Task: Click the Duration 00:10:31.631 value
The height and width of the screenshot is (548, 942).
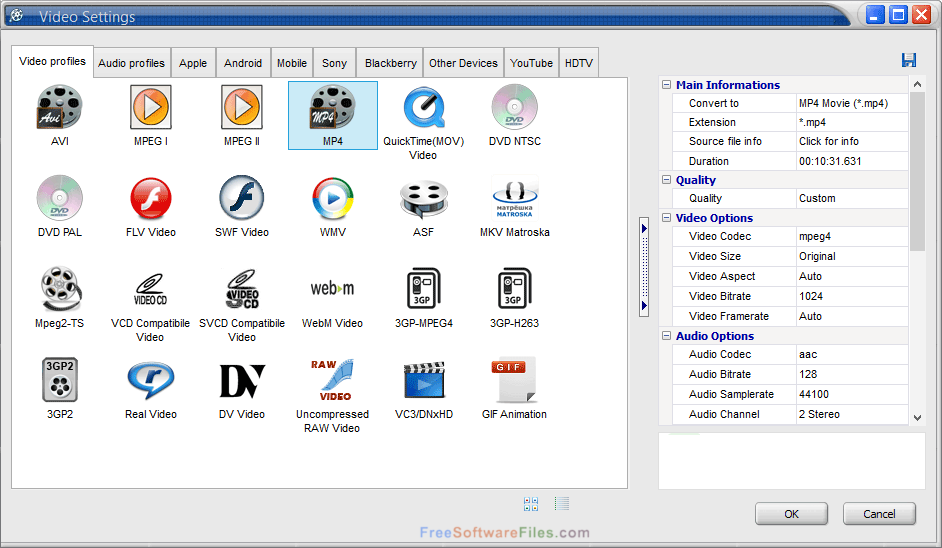Action: (x=852, y=161)
